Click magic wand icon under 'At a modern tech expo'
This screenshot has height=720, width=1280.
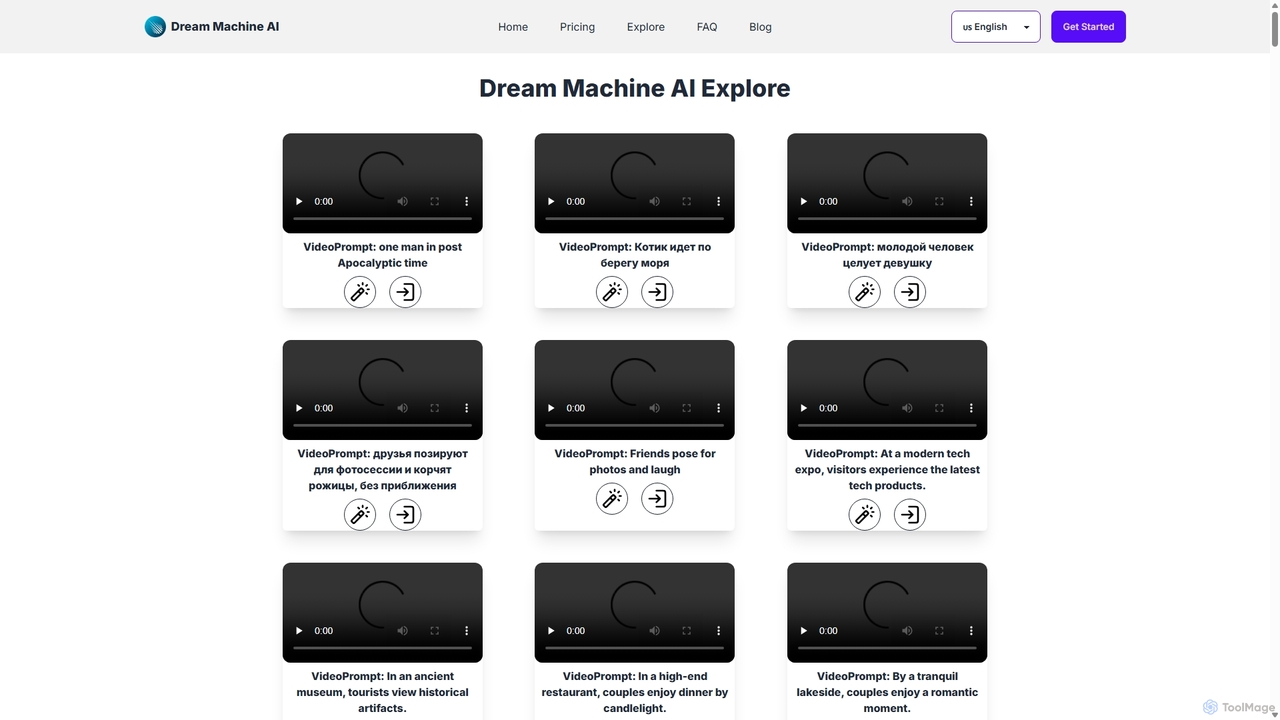coord(865,515)
